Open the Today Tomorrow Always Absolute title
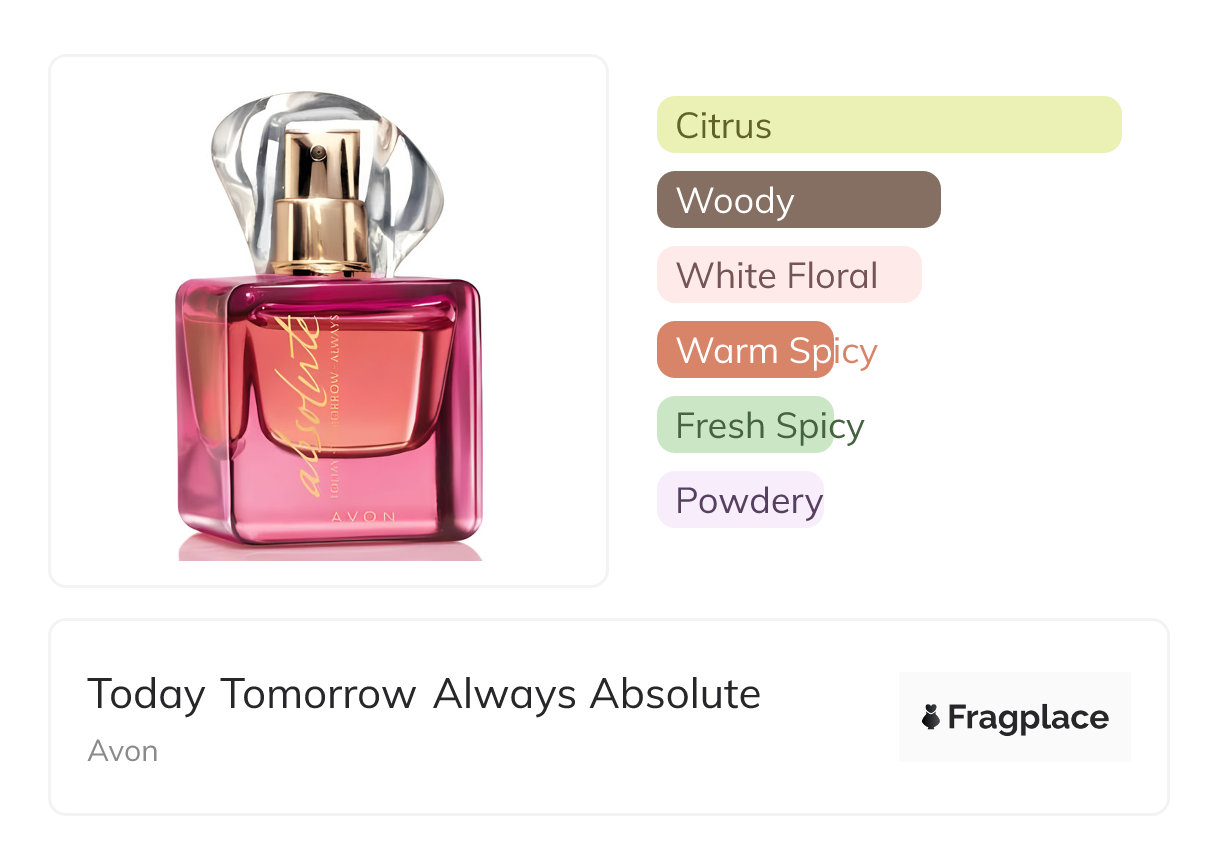 pos(424,694)
